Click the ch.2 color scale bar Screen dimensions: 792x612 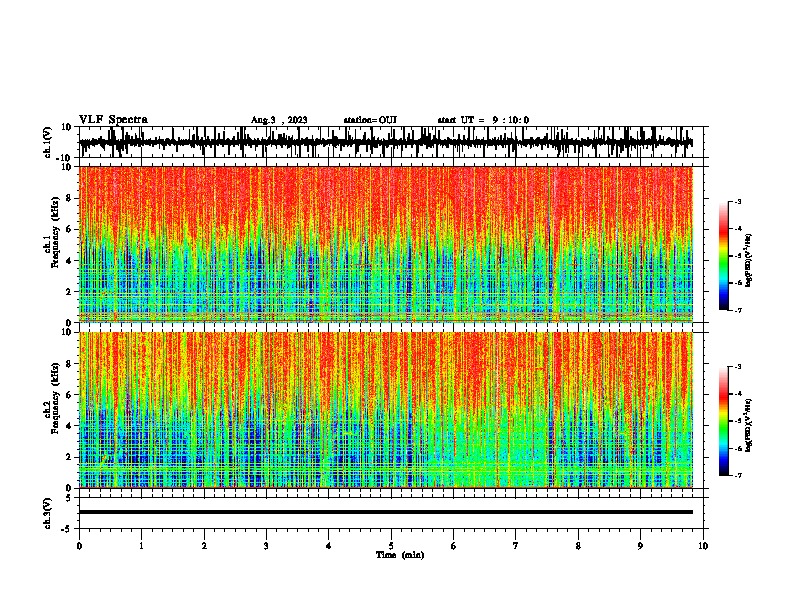pos(723,421)
